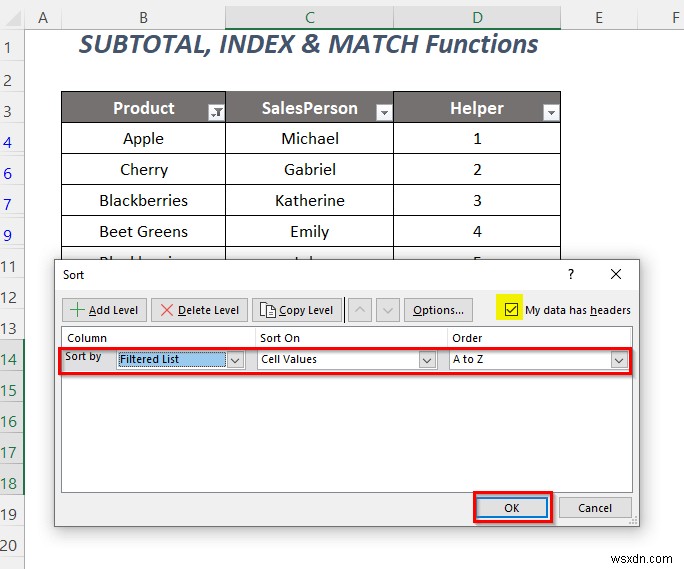
Task: Click the cell containing Apple
Action: (144, 138)
